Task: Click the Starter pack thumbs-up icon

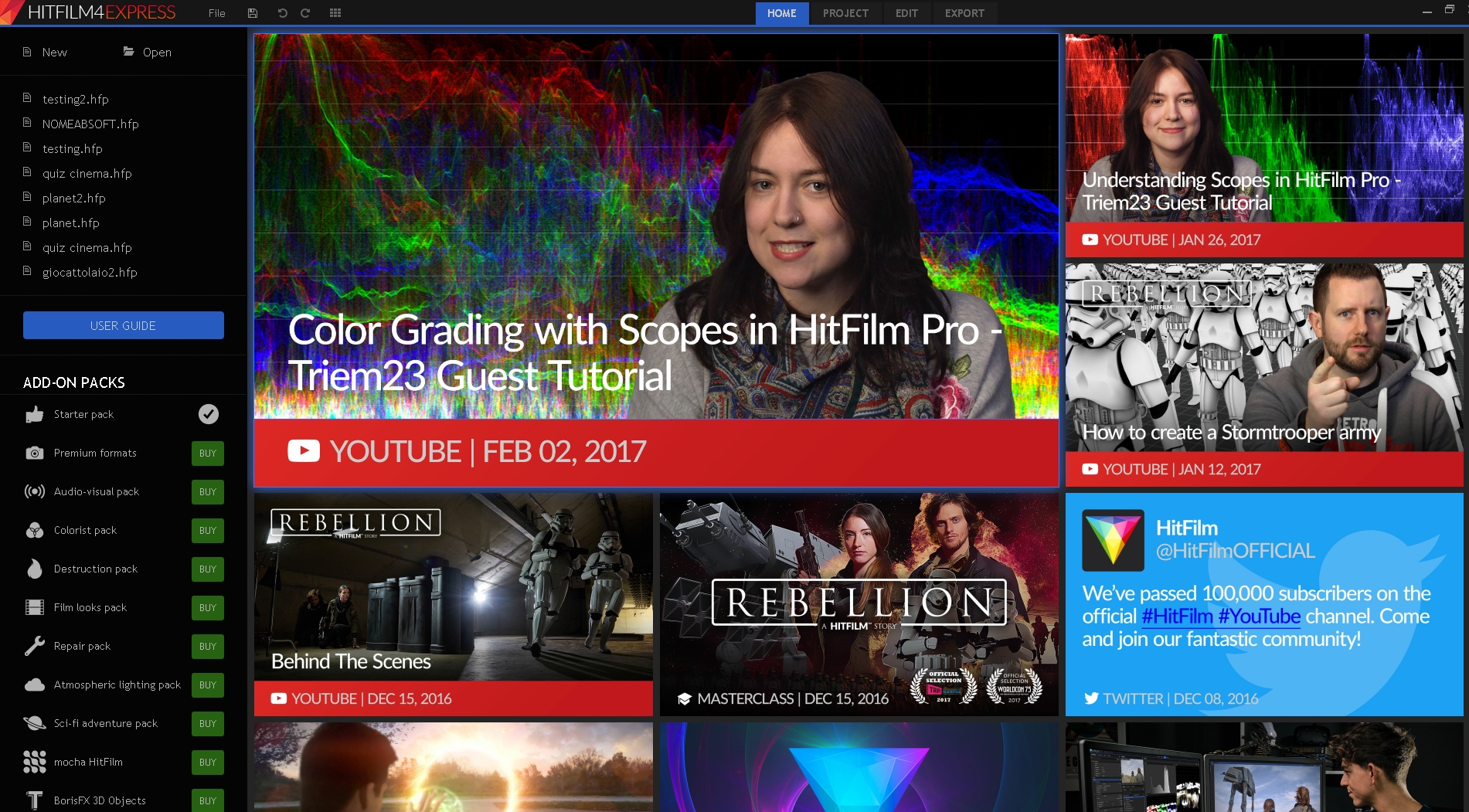Action: (35, 414)
